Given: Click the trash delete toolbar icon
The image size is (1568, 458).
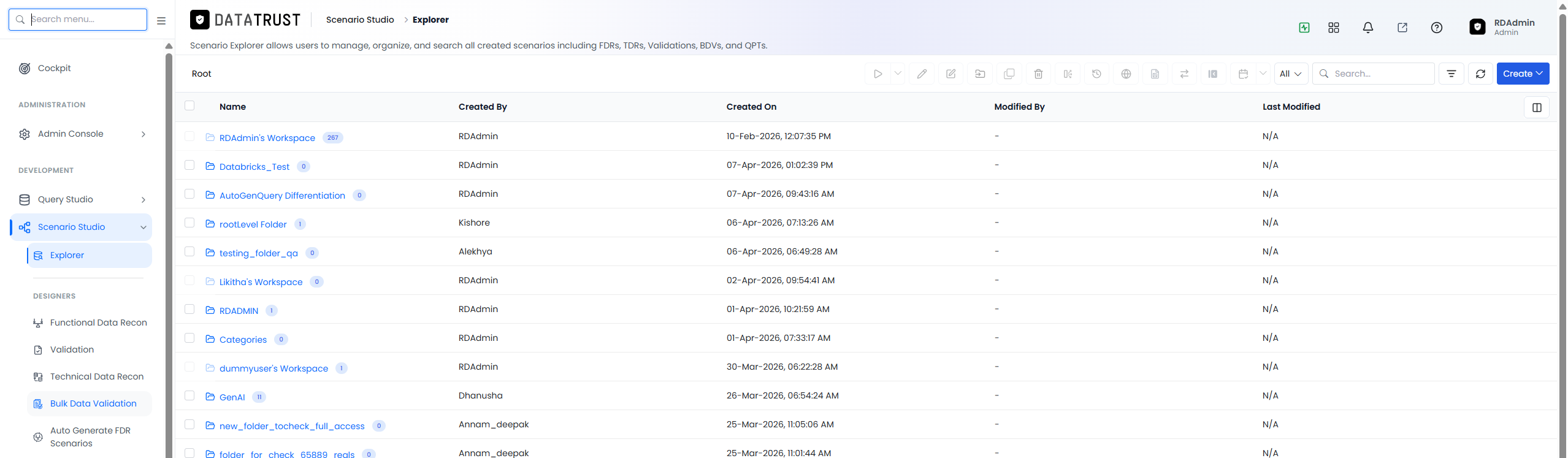Looking at the screenshot, I should (x=1038, y=74).
